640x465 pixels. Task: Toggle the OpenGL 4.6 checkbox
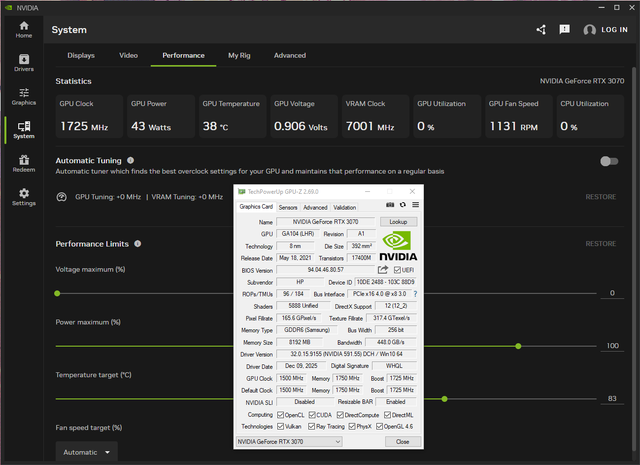380,426
